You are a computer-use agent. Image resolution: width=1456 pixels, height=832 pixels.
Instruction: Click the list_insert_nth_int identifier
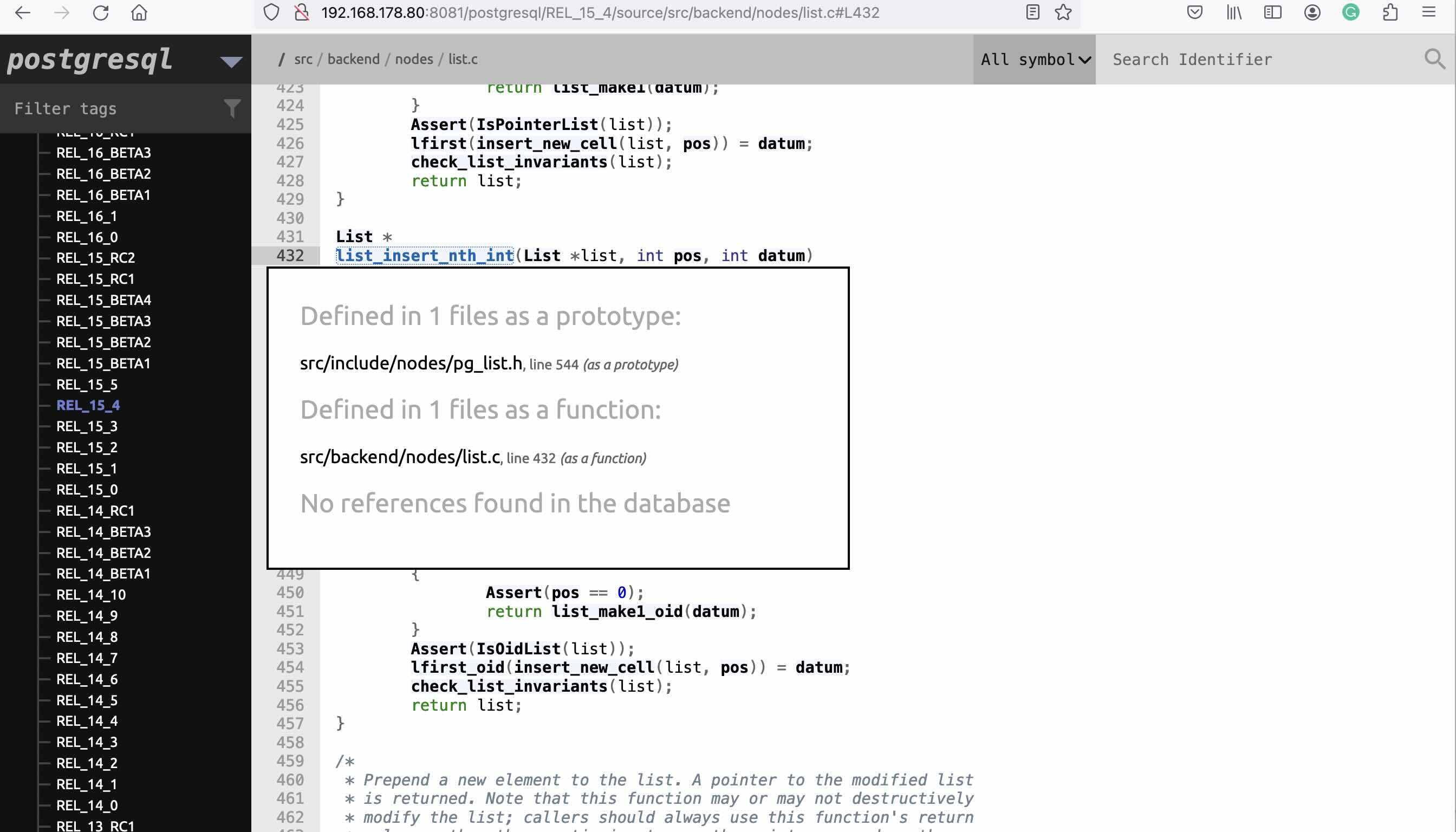(x=425, y=256)
